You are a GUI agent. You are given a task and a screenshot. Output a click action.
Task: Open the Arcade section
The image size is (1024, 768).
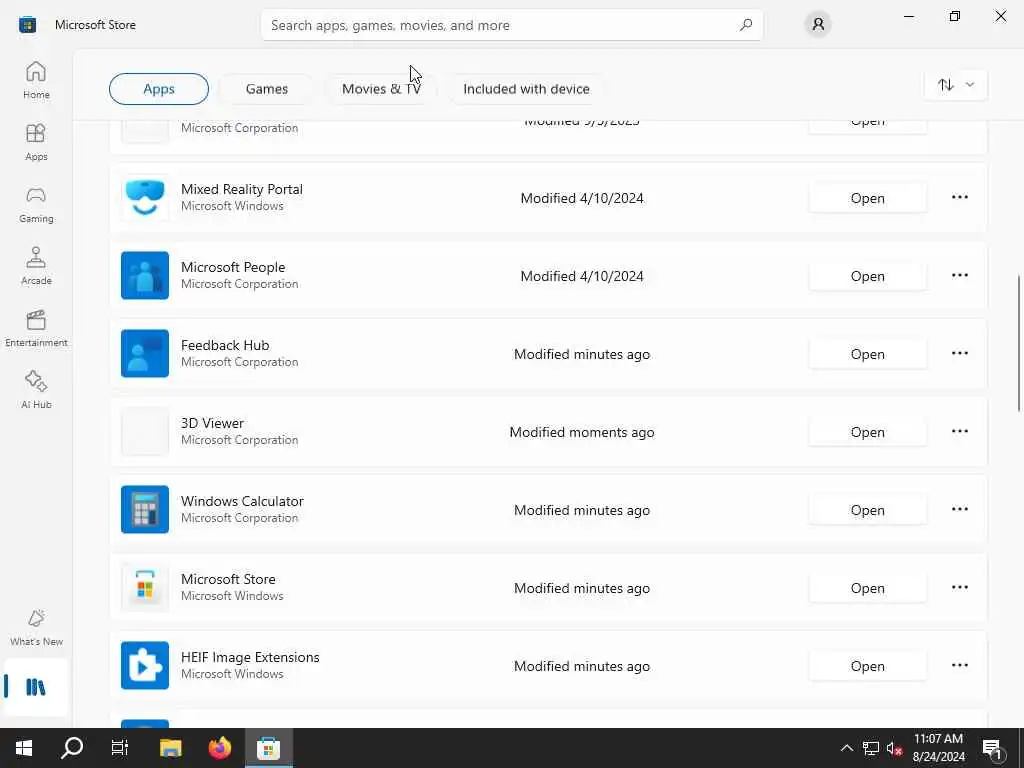coord(36,266)
